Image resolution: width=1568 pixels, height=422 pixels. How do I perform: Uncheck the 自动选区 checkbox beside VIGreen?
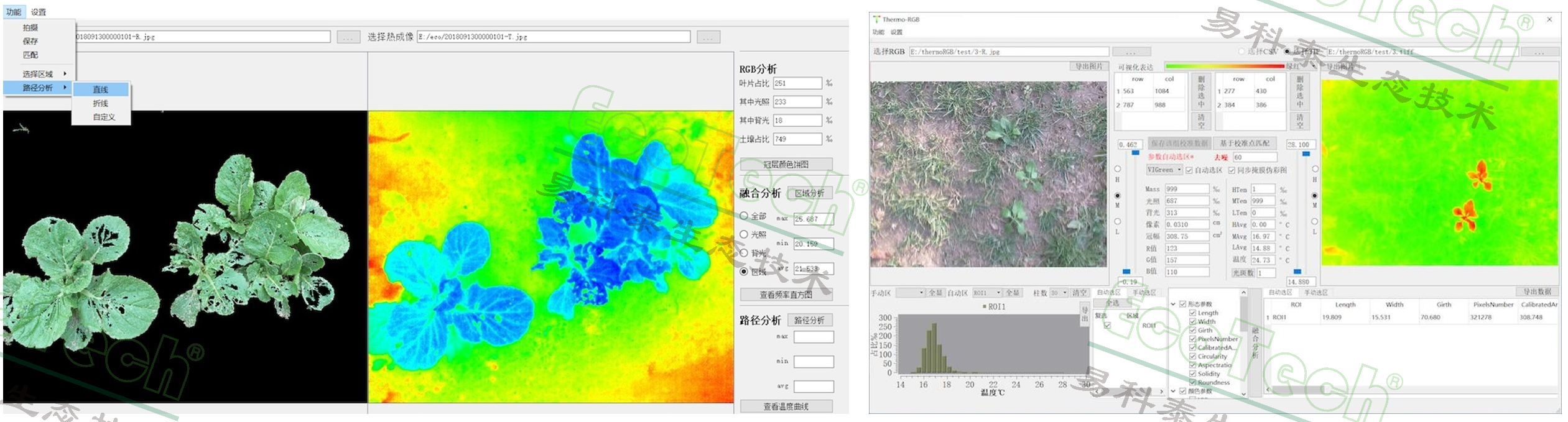pos(1189,170)
